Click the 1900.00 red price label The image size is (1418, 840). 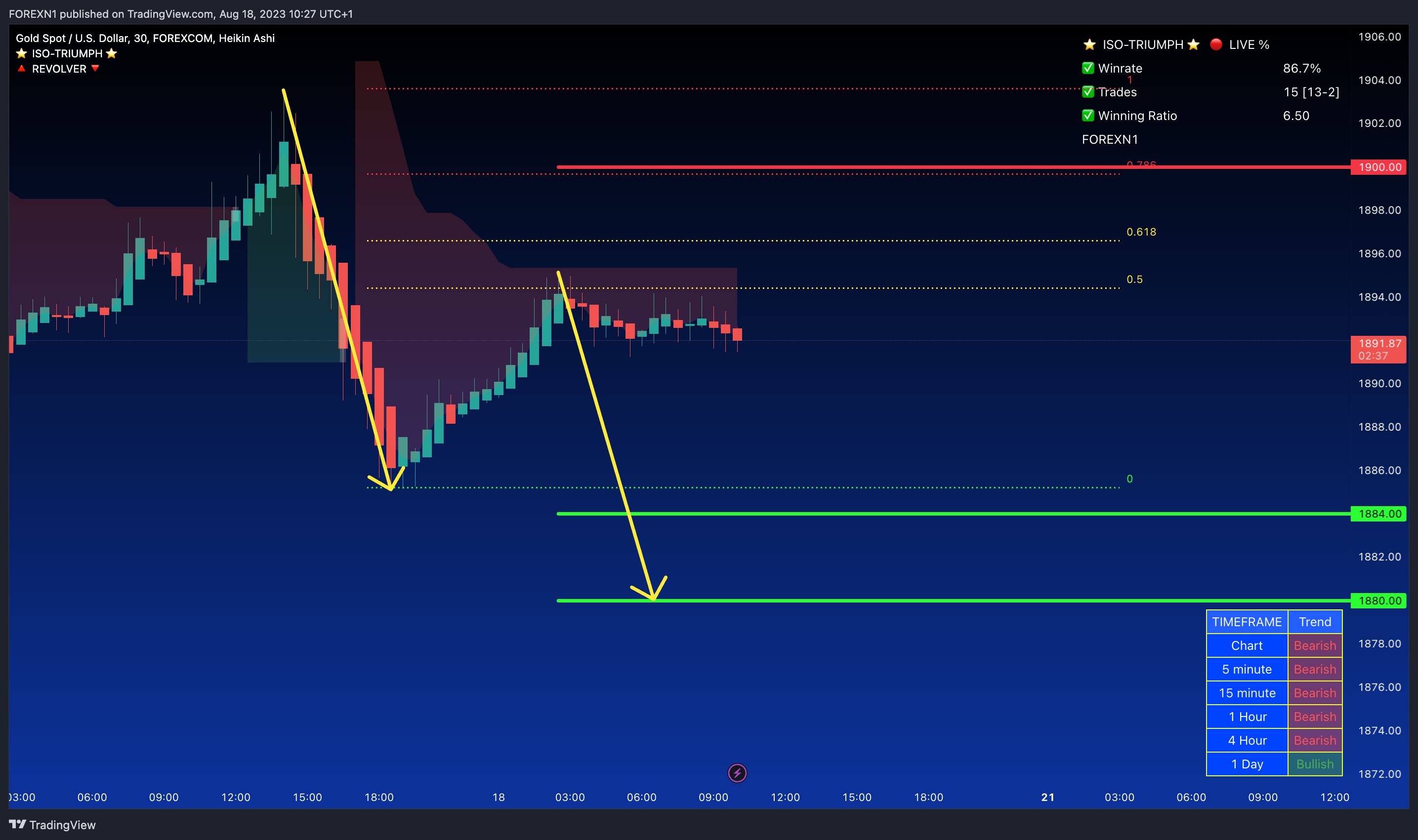tap(1378, 167)
